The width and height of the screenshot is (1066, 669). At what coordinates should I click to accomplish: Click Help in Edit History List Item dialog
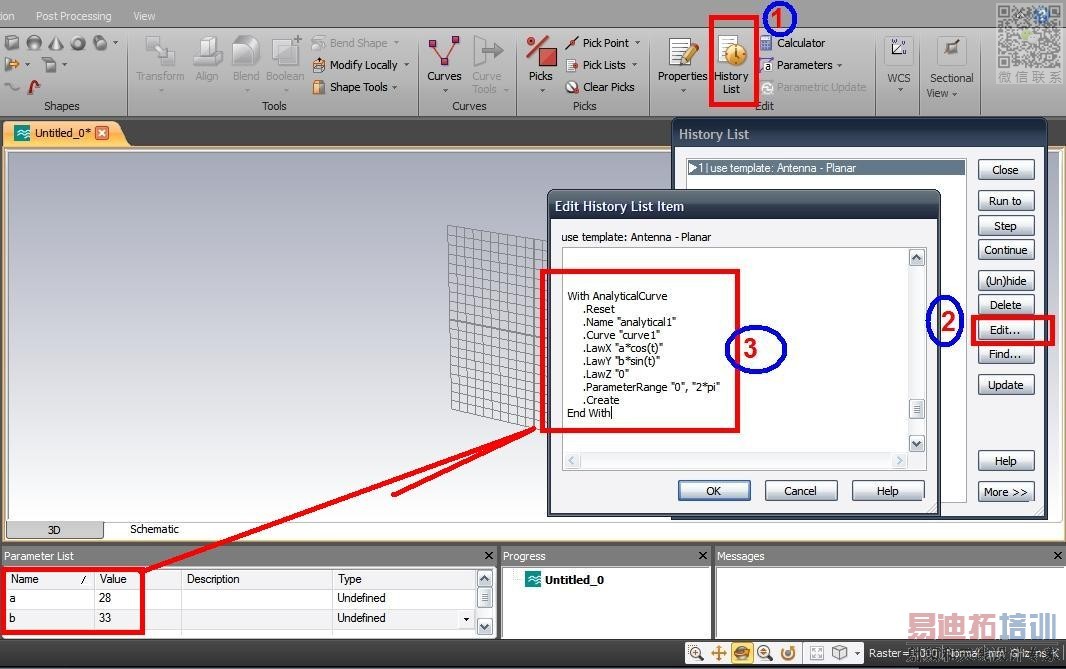(x=888, y=491)
